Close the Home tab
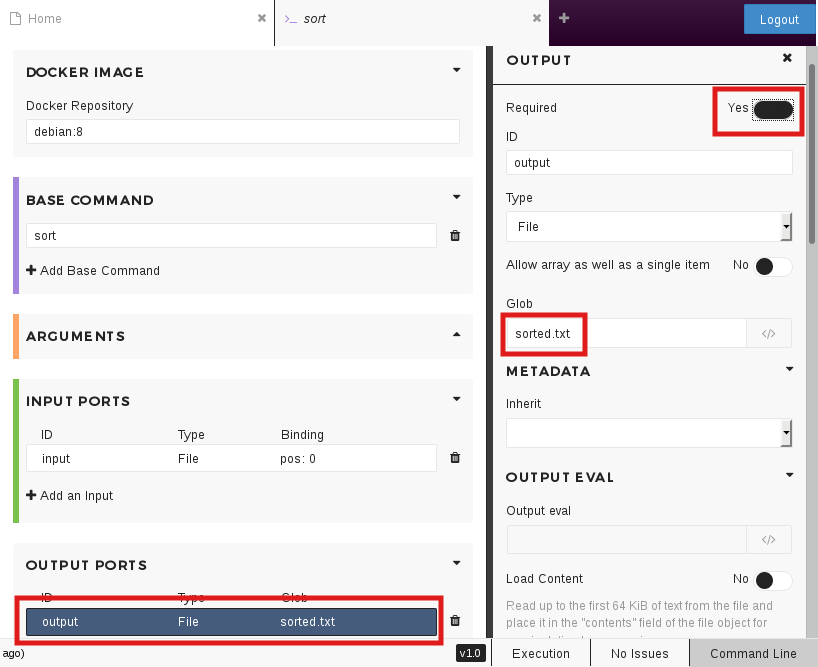This screenshot has height=667, width=818. [x=262, y=18]
